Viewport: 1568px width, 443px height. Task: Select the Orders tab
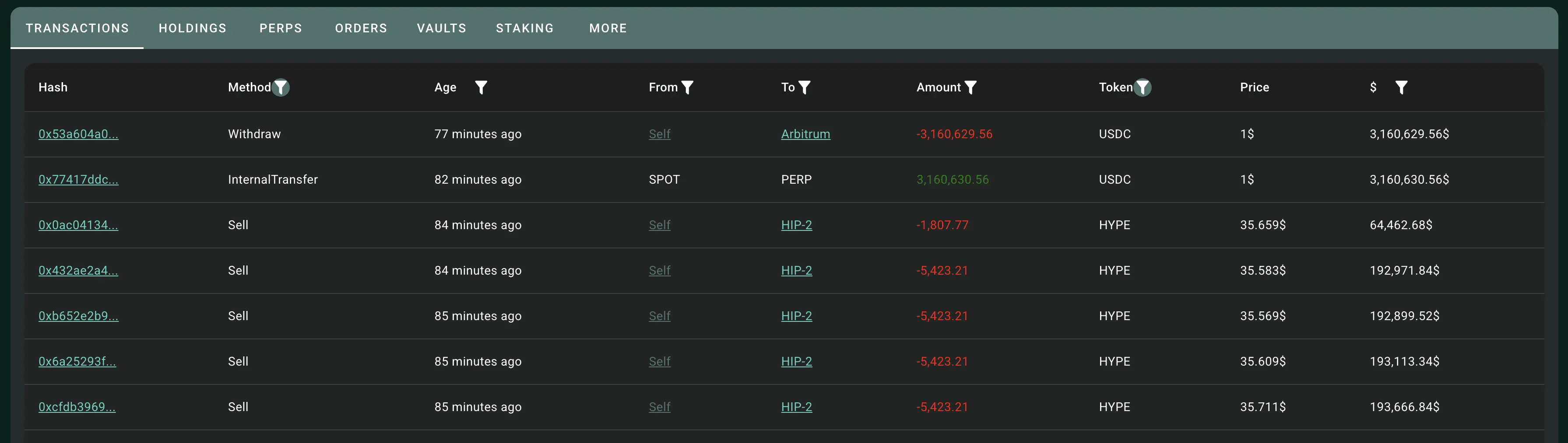[x=361, y=28]
